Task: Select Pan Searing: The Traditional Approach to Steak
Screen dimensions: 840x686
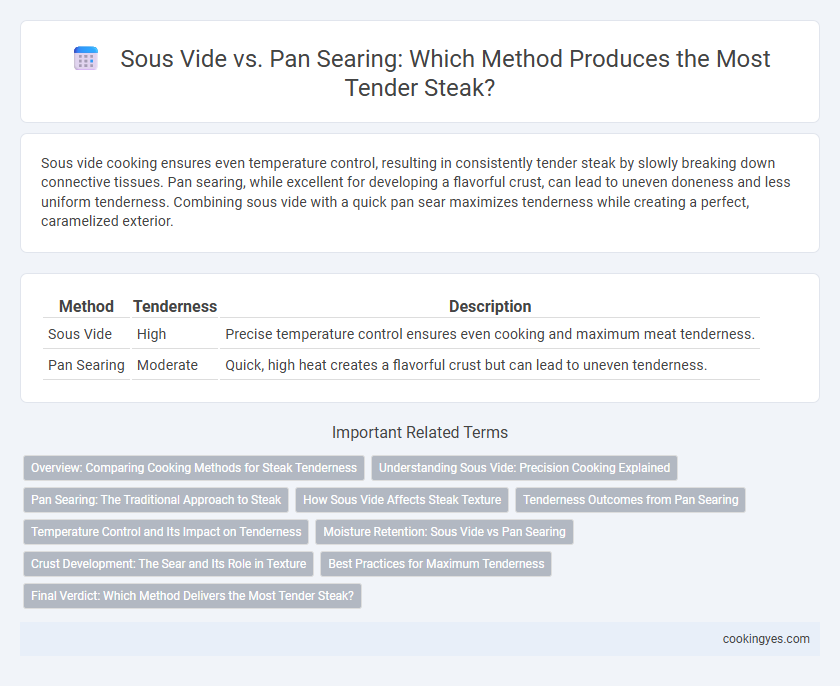Action: pyautogui.click(x=156, y=500)
